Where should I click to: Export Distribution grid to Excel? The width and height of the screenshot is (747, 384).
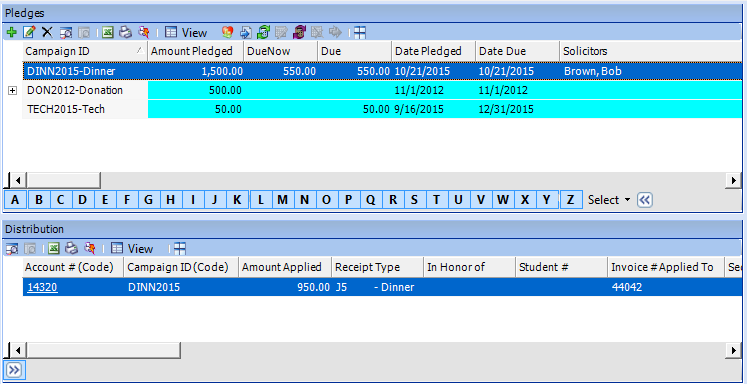pos(54,248)
